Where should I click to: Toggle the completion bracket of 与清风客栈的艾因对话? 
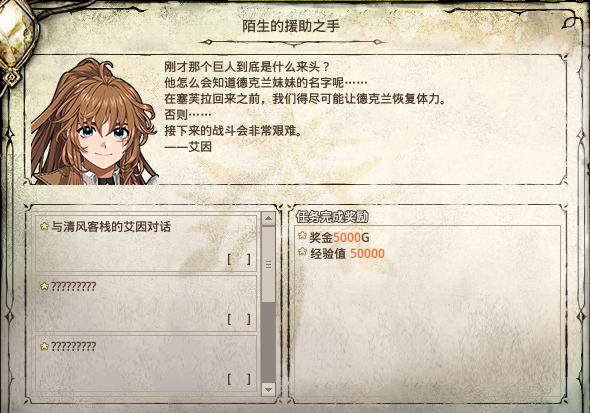[239, 259]
